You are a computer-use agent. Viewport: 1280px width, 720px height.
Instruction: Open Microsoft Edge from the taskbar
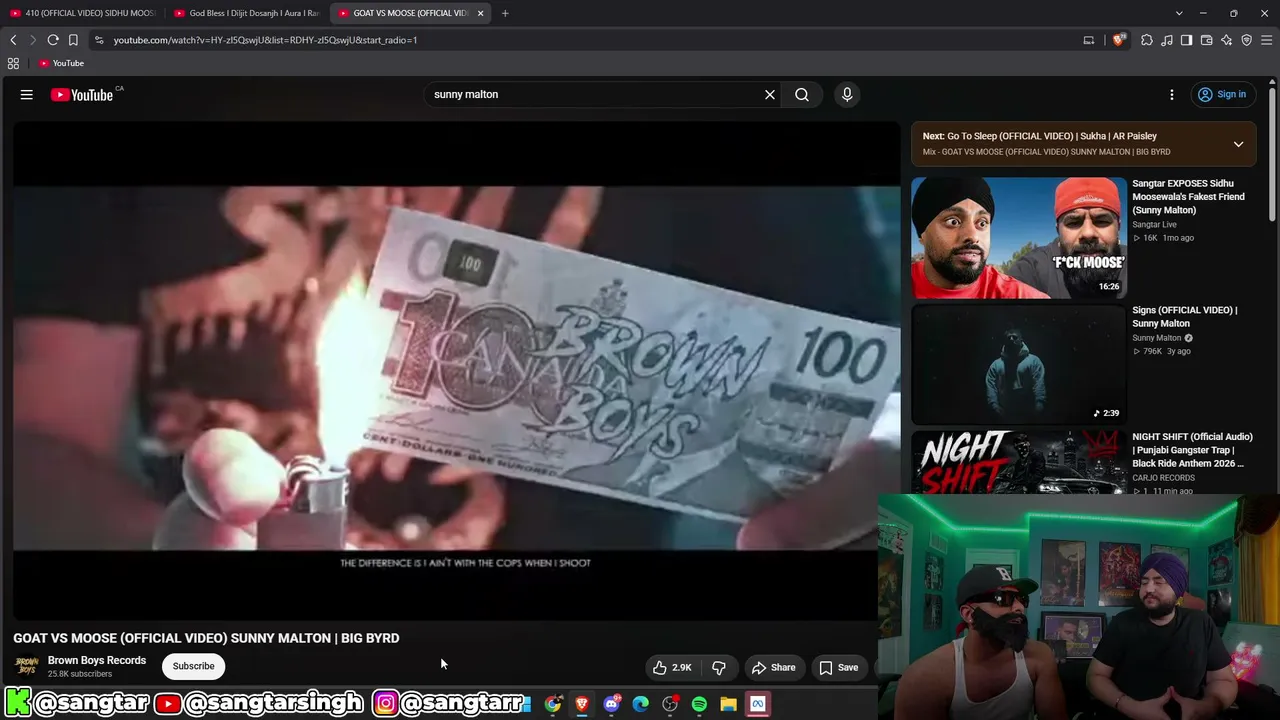641,704
